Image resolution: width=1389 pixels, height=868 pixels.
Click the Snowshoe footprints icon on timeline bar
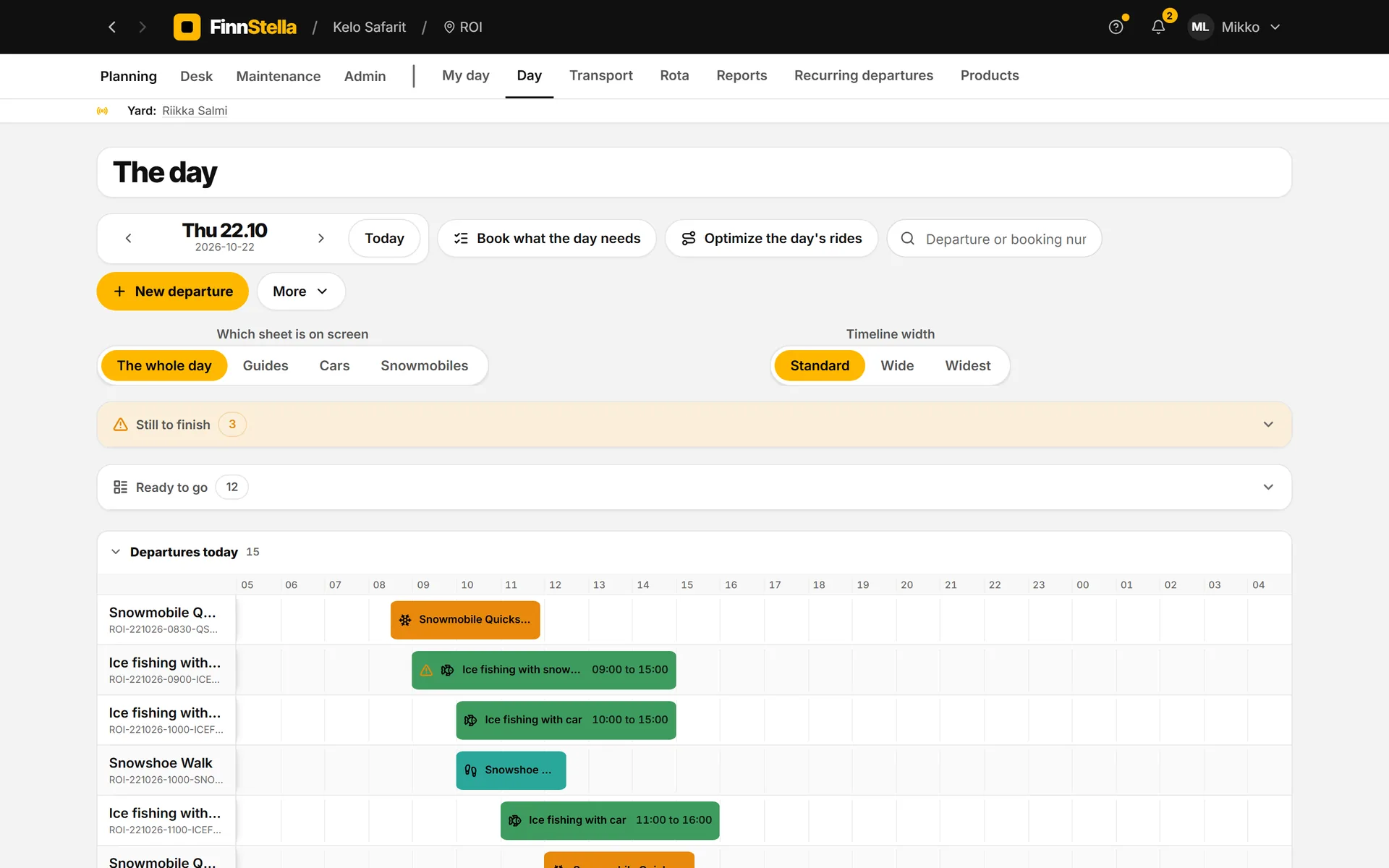tap(470, 770)
